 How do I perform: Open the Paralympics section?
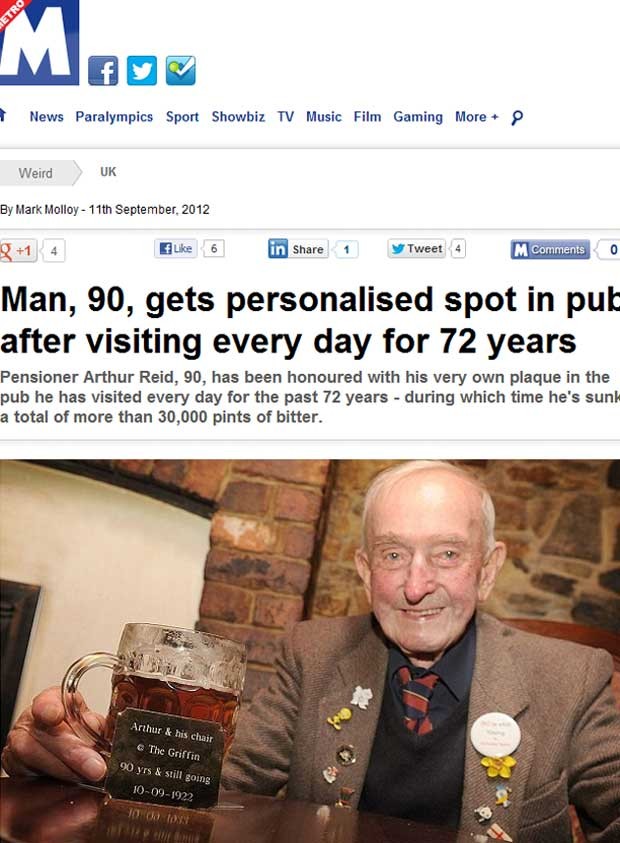[114, 117]
